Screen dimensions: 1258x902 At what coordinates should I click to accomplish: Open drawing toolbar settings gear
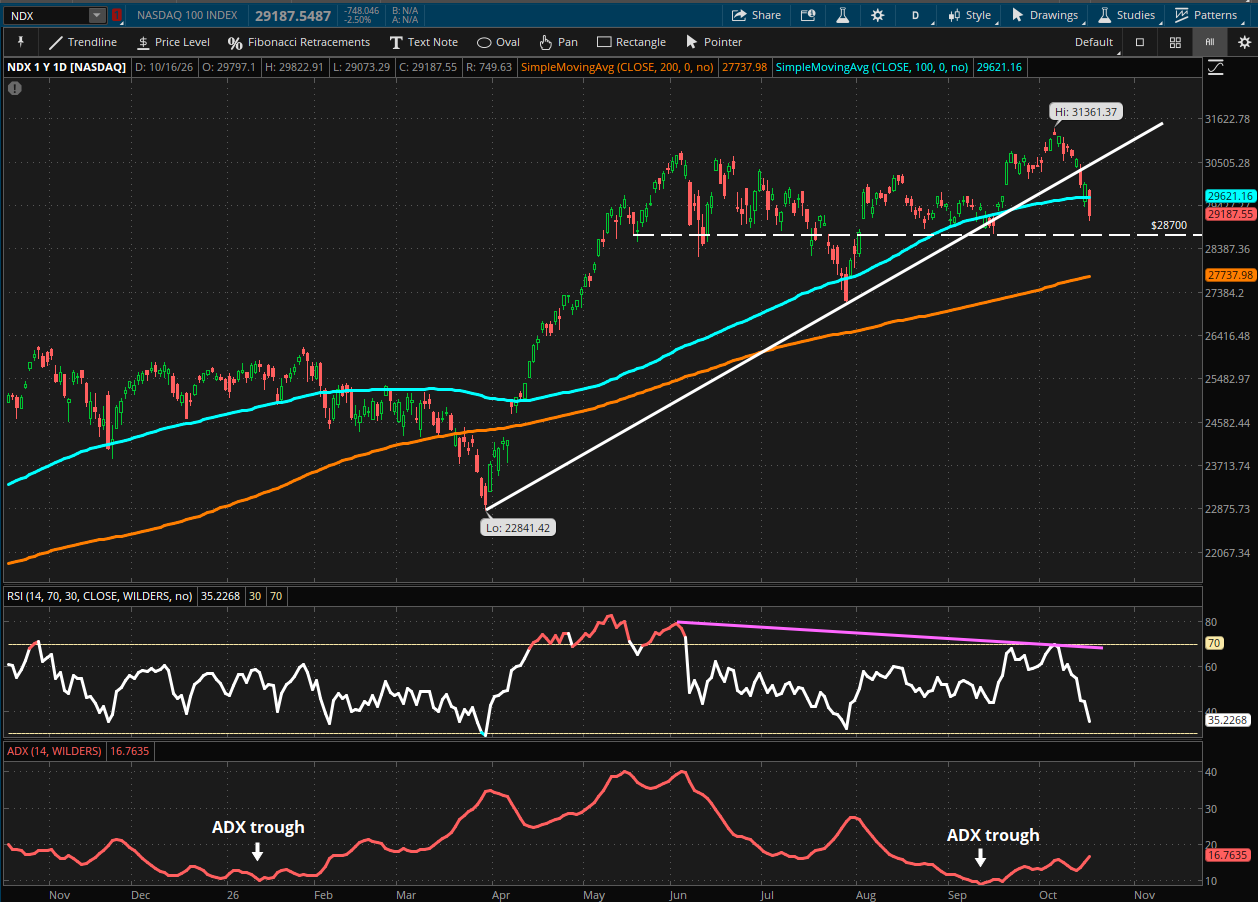[x=1244, y=42]
